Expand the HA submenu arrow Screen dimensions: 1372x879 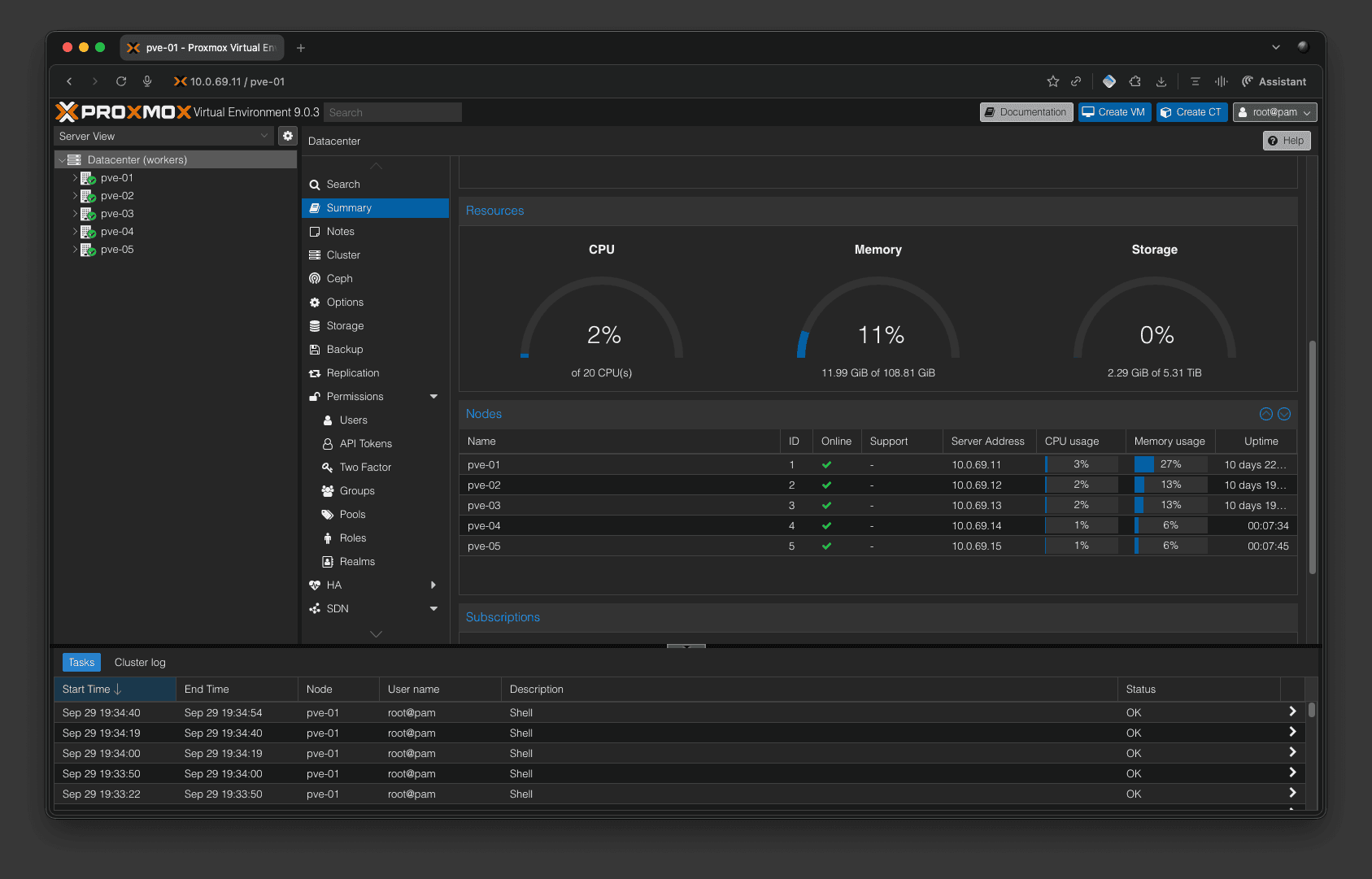pyautogui.click(x=433, y=585)
